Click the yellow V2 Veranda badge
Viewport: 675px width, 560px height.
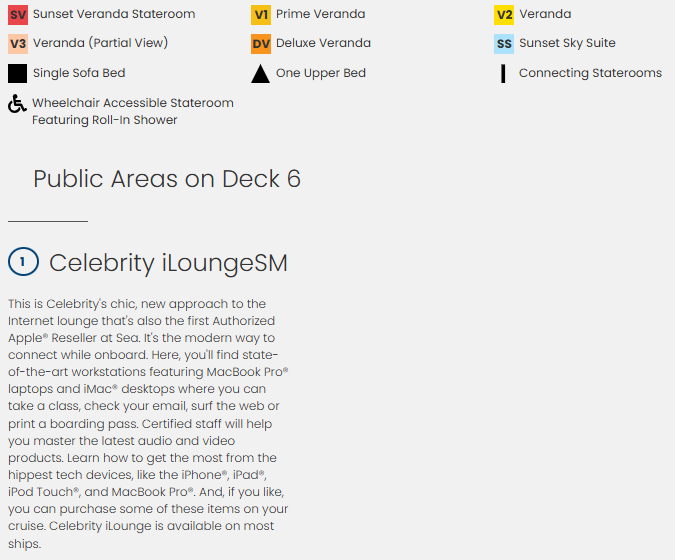(504, 15)
